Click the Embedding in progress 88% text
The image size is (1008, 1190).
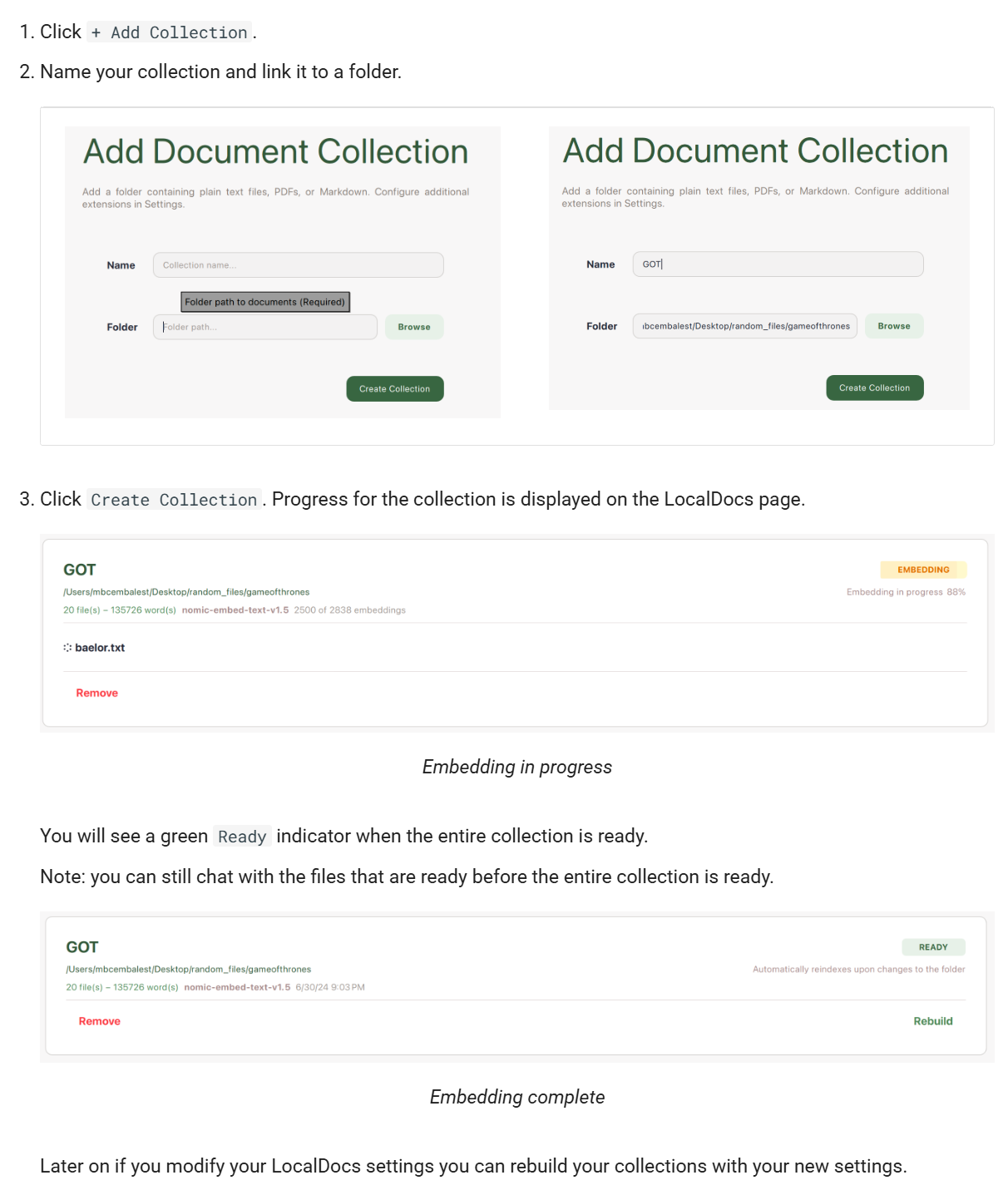pyautogui.click(x=905, y=592)
